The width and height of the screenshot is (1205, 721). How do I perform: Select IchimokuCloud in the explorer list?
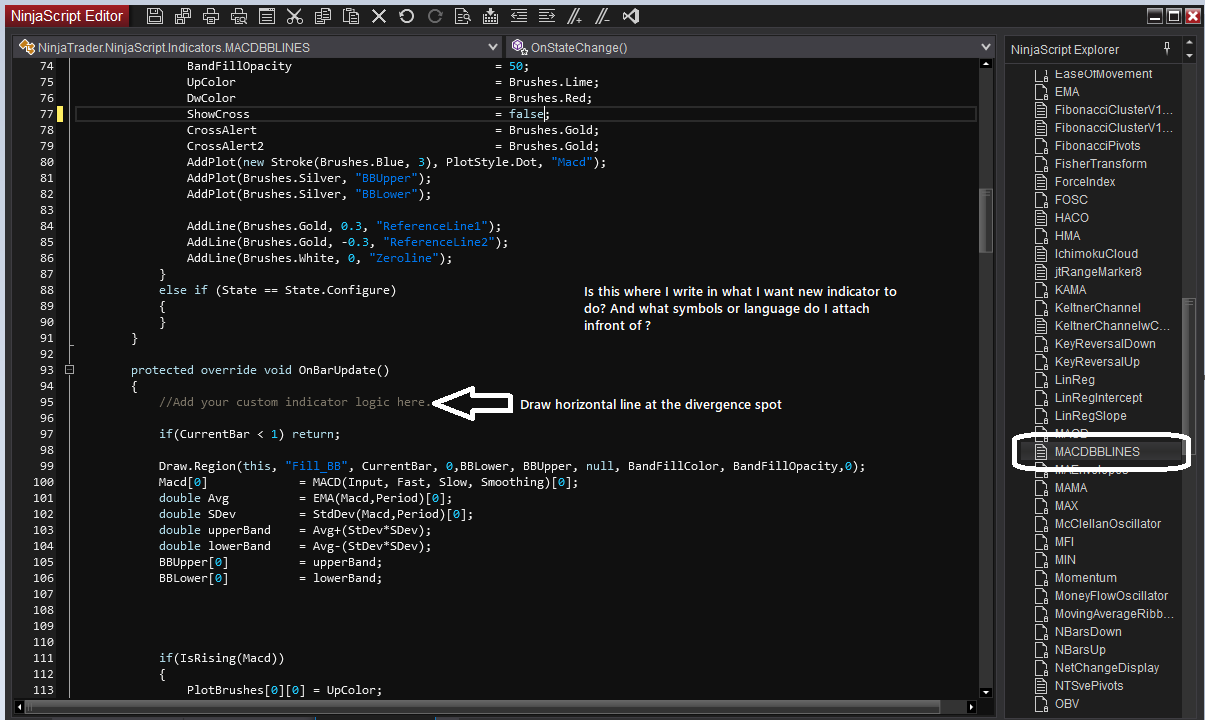click(1096, 254)
